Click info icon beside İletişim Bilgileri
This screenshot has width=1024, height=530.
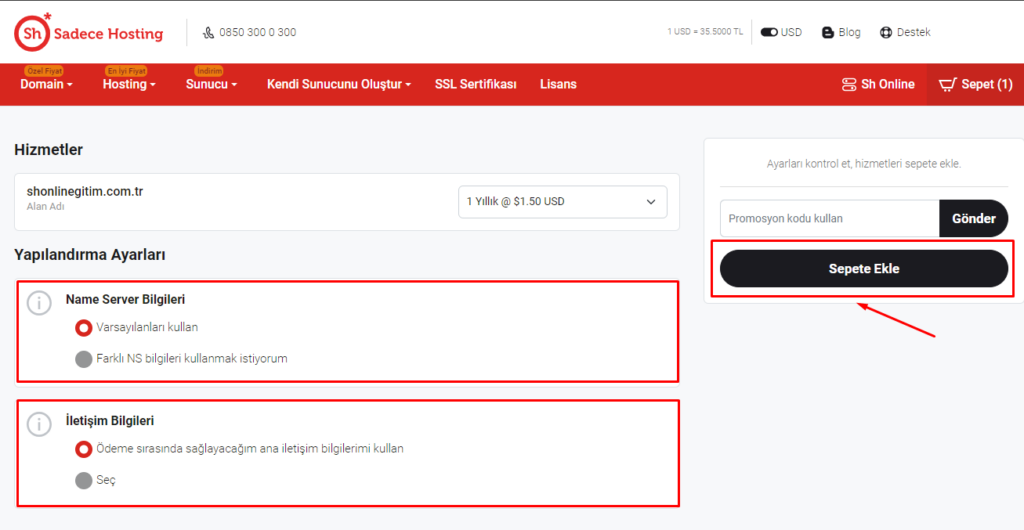(x=39, y=424)
